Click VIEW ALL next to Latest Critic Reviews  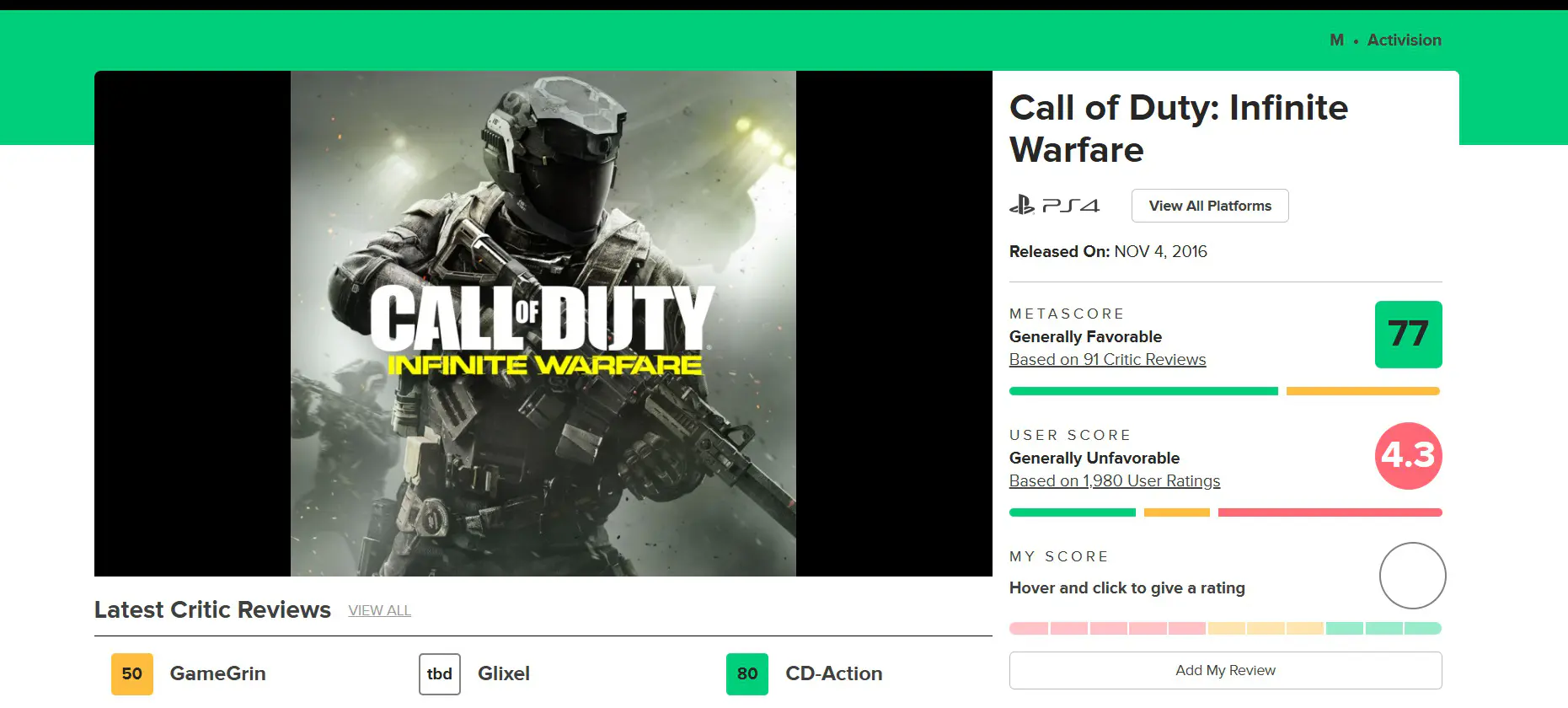tap(379, 610)
